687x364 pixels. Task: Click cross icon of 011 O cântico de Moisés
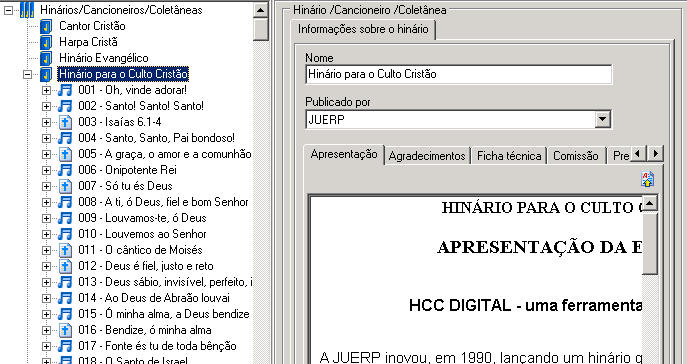tap(65, 250)
